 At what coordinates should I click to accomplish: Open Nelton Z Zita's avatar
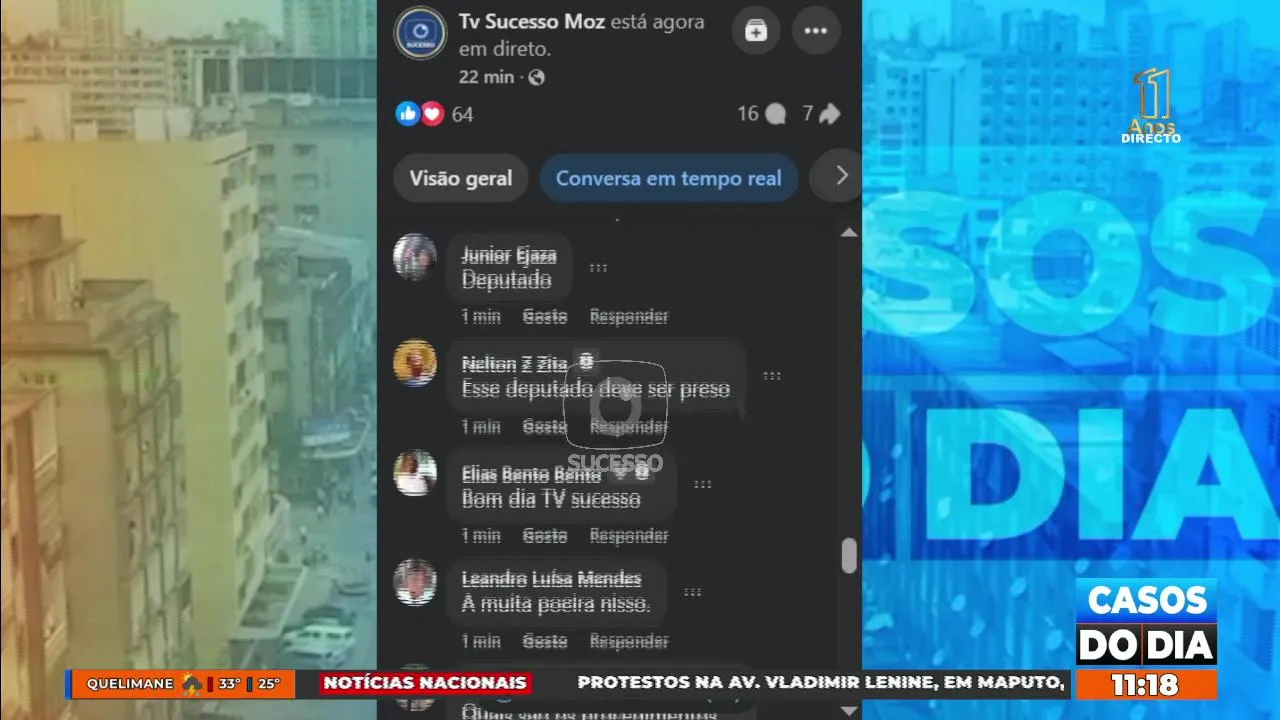415,363
